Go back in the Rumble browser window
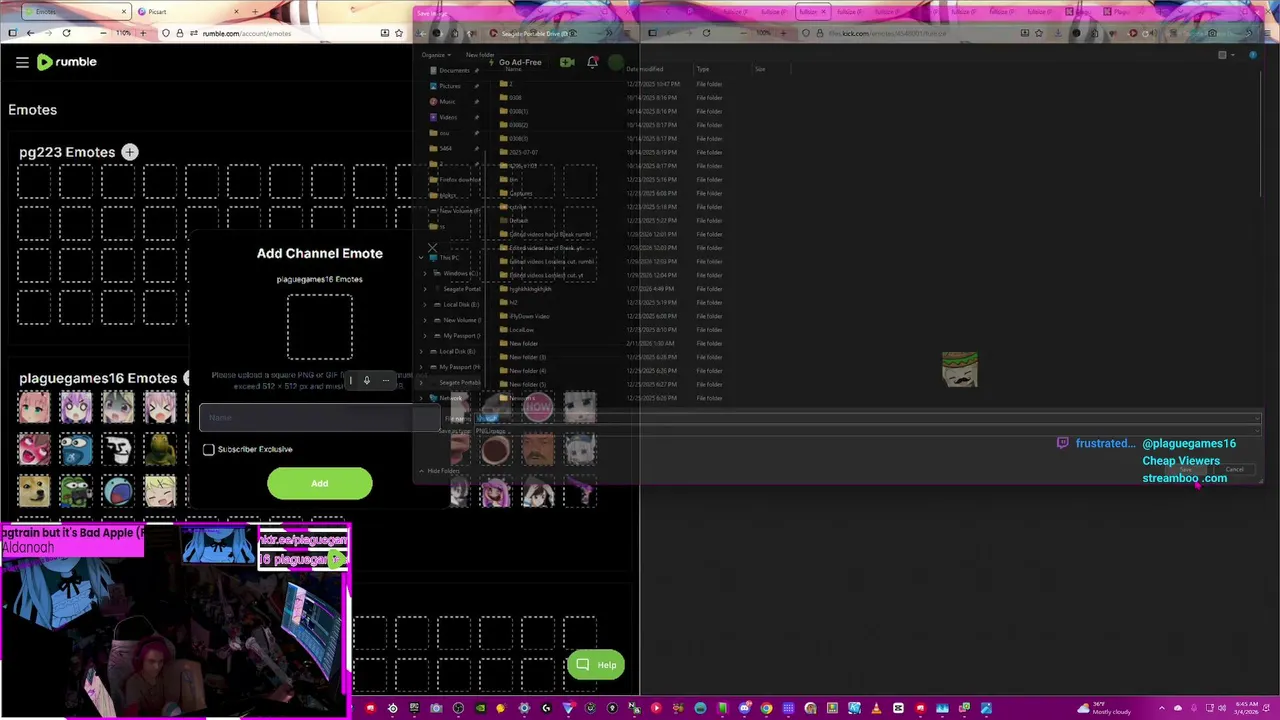 (x=30, y=33)
